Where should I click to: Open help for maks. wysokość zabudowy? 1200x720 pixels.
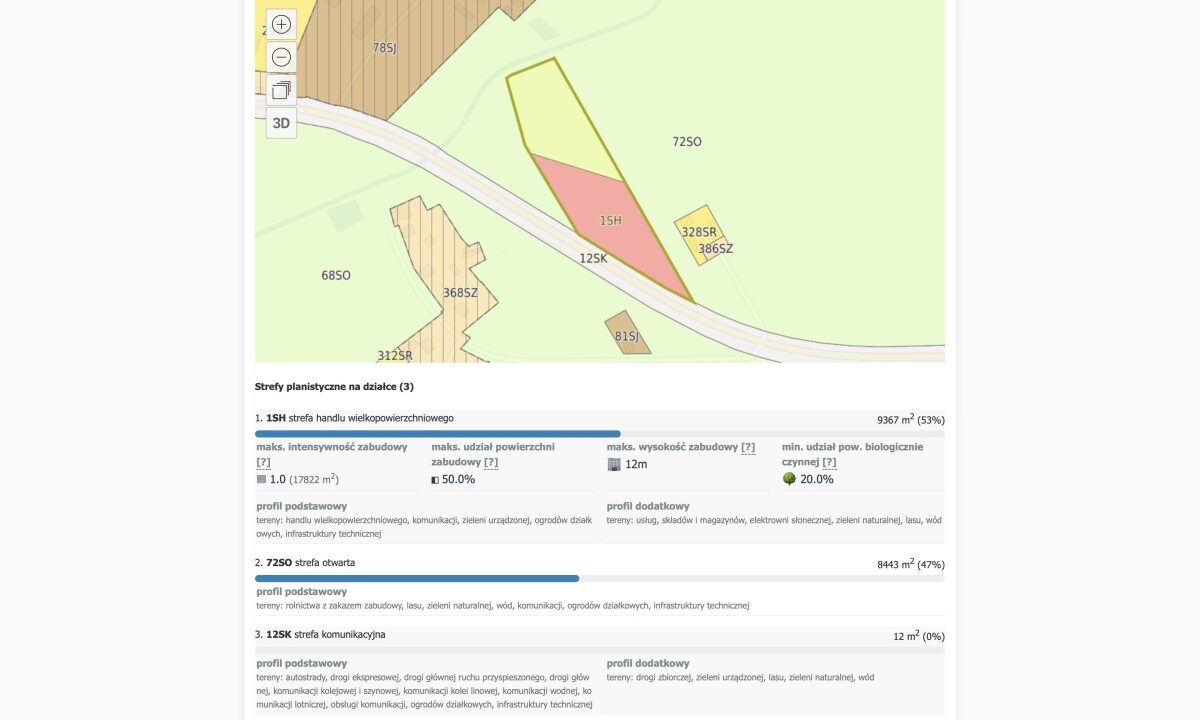[x=748, y=448]
